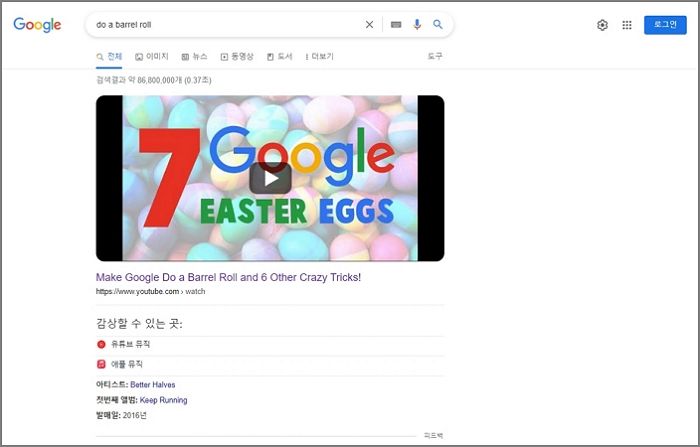Open the on-screen keyboard icon
700x447 pixels.
[x=396, y=25]
